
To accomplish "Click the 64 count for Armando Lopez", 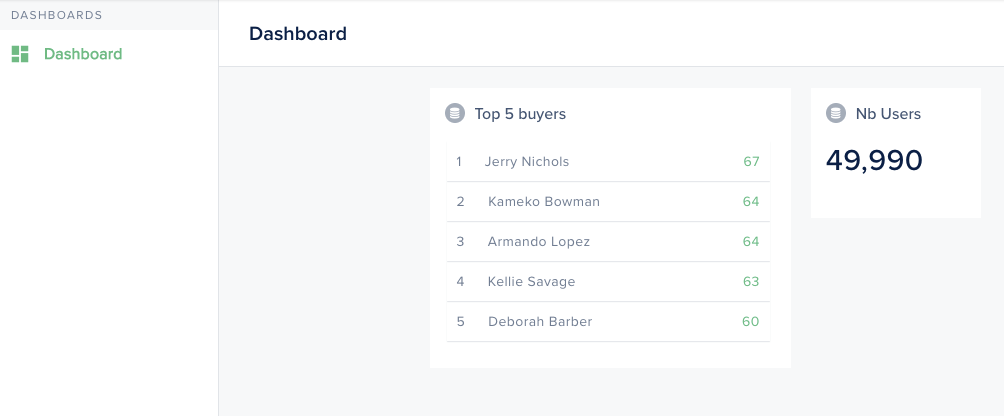I will click(x=751, y=241).
